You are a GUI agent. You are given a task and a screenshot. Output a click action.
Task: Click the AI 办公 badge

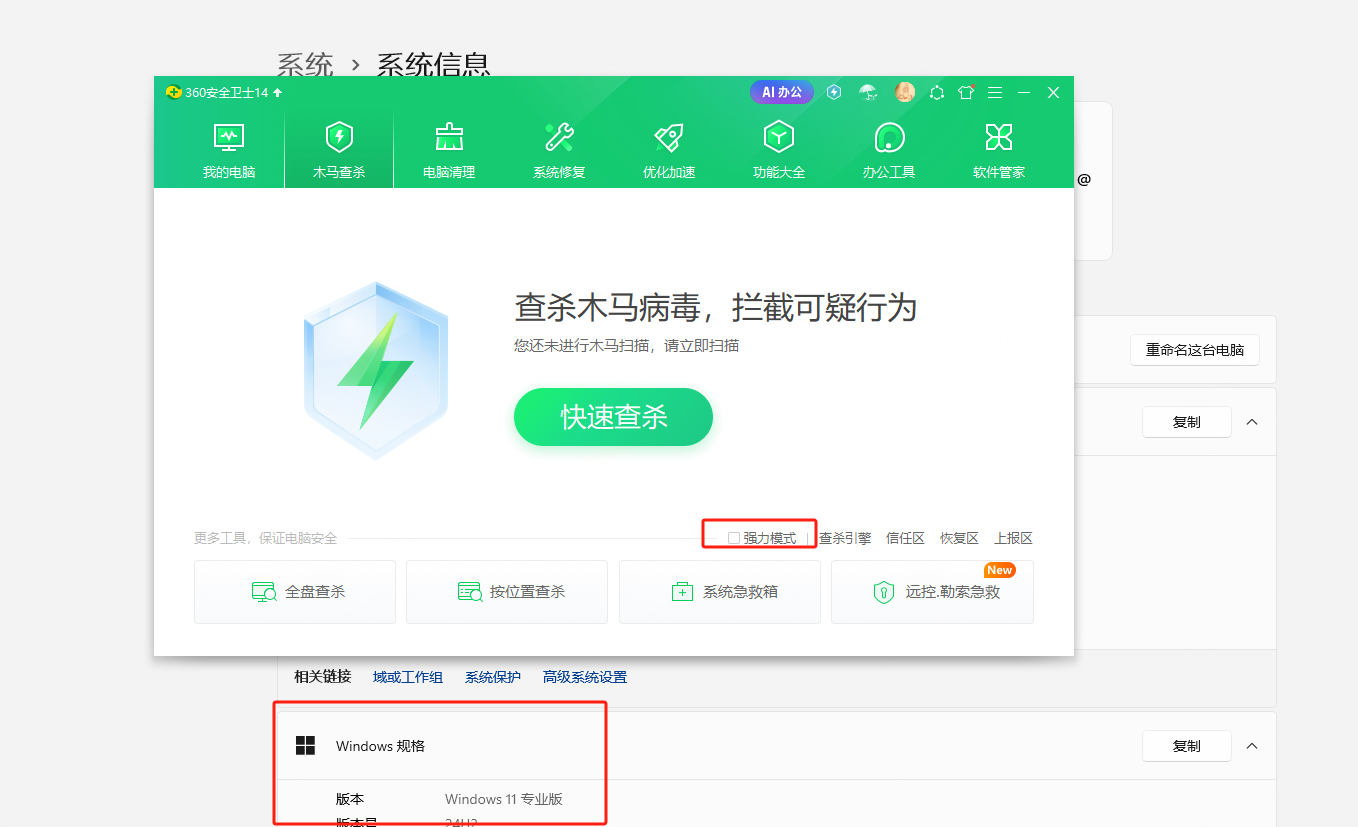pyautogui.click(x=782, y=92)
